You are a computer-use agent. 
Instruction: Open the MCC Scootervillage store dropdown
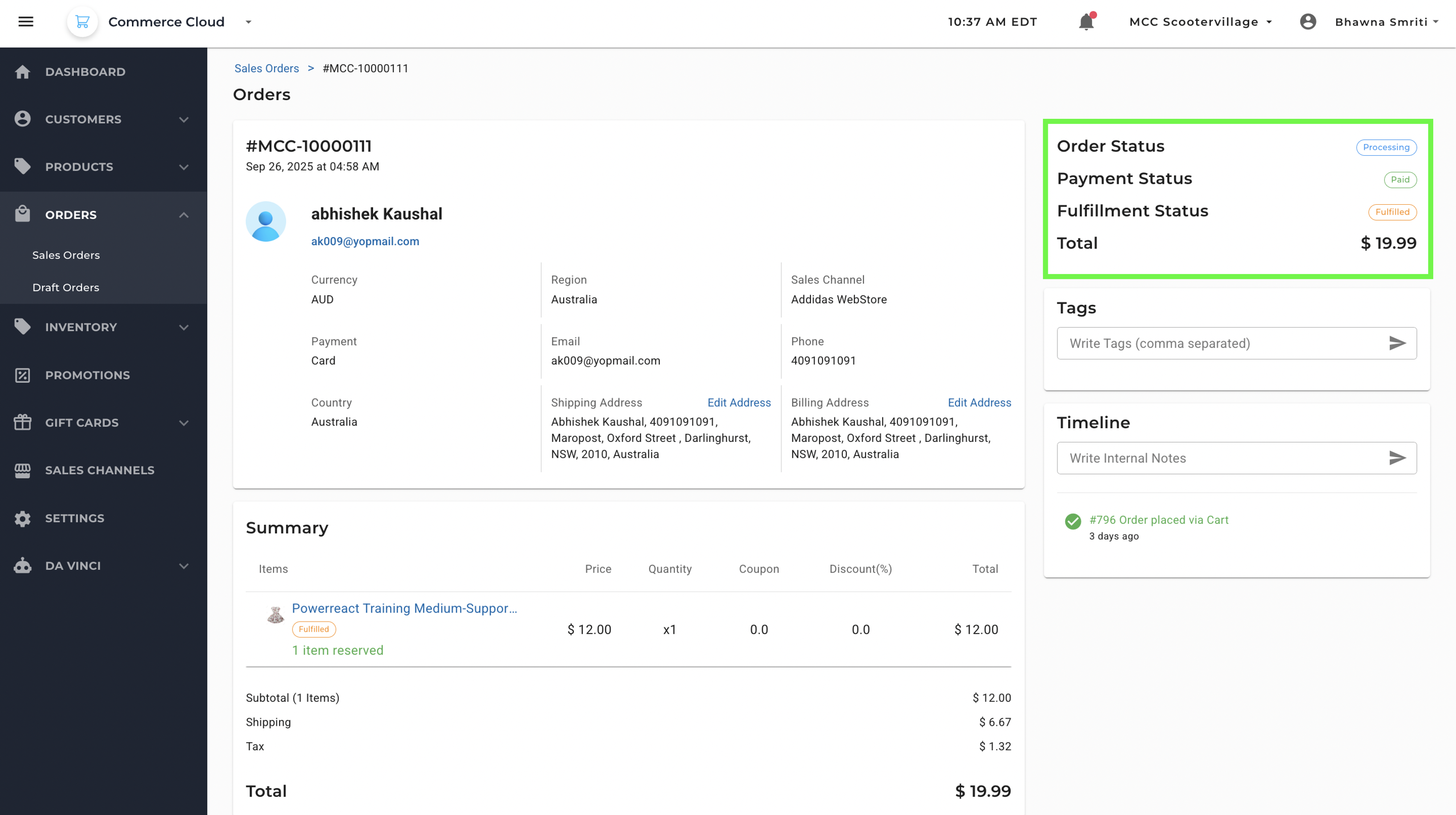(x=1200, y=22)
